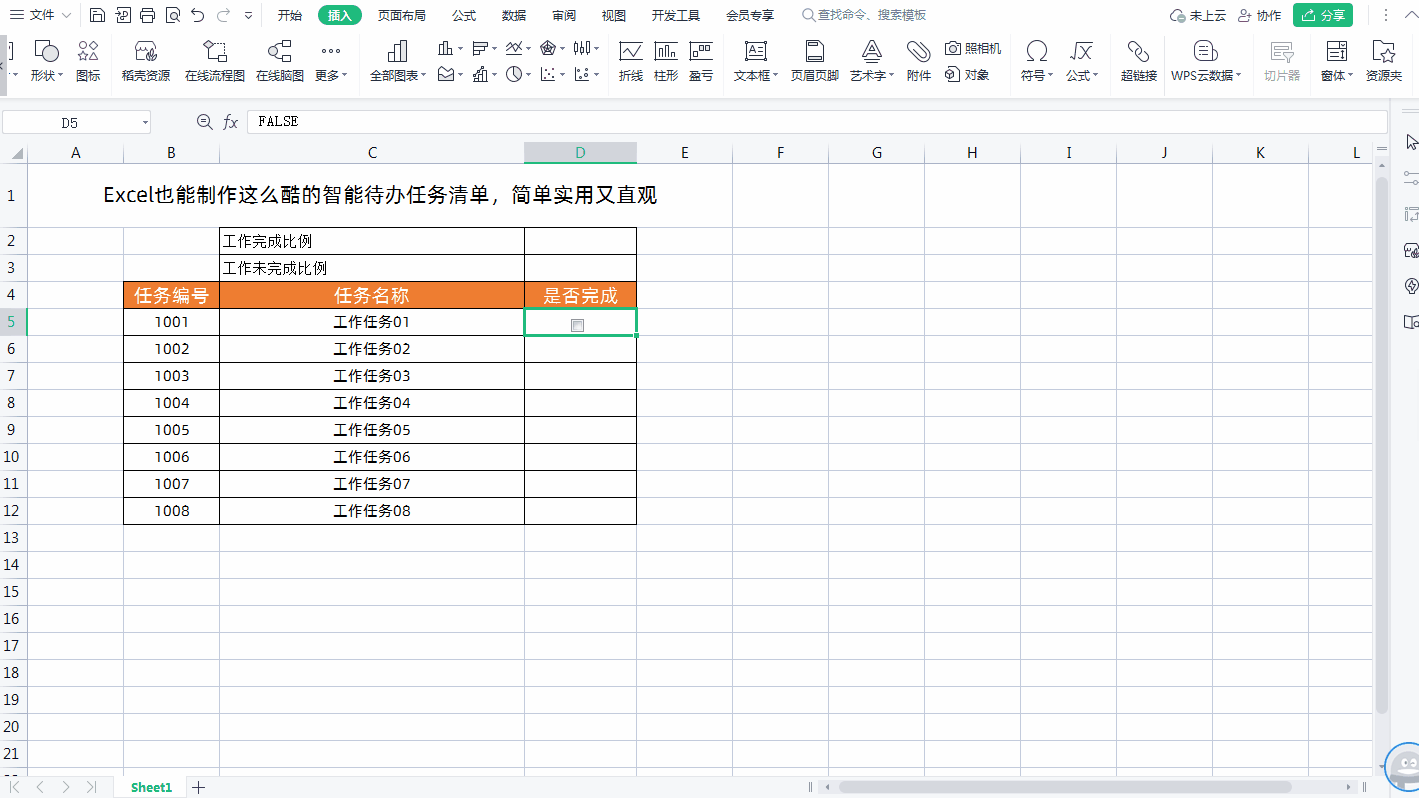
Task: Click the 对象 object insert icon
Action: [x=967, y=75]
